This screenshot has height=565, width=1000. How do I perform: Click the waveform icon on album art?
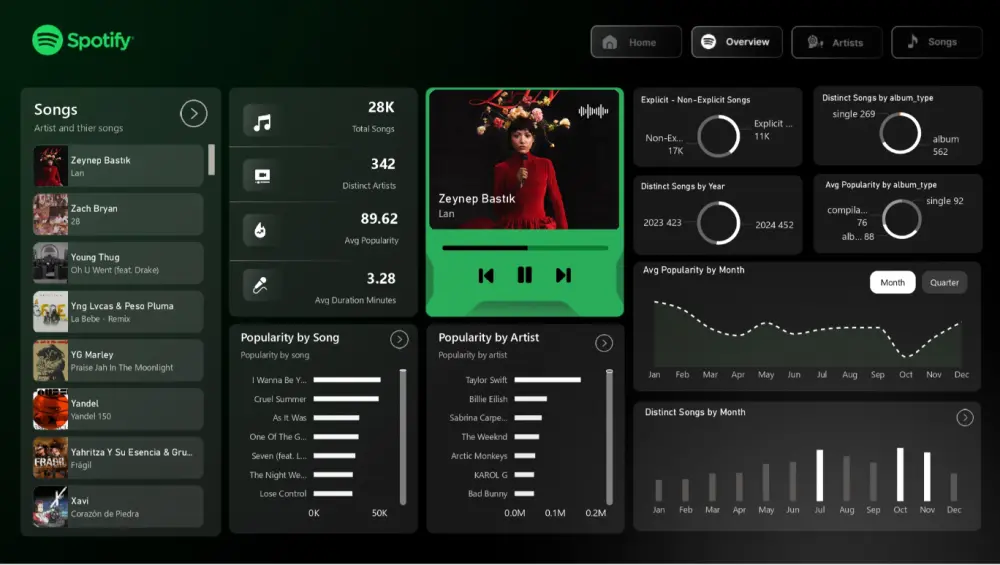[593, 111]
